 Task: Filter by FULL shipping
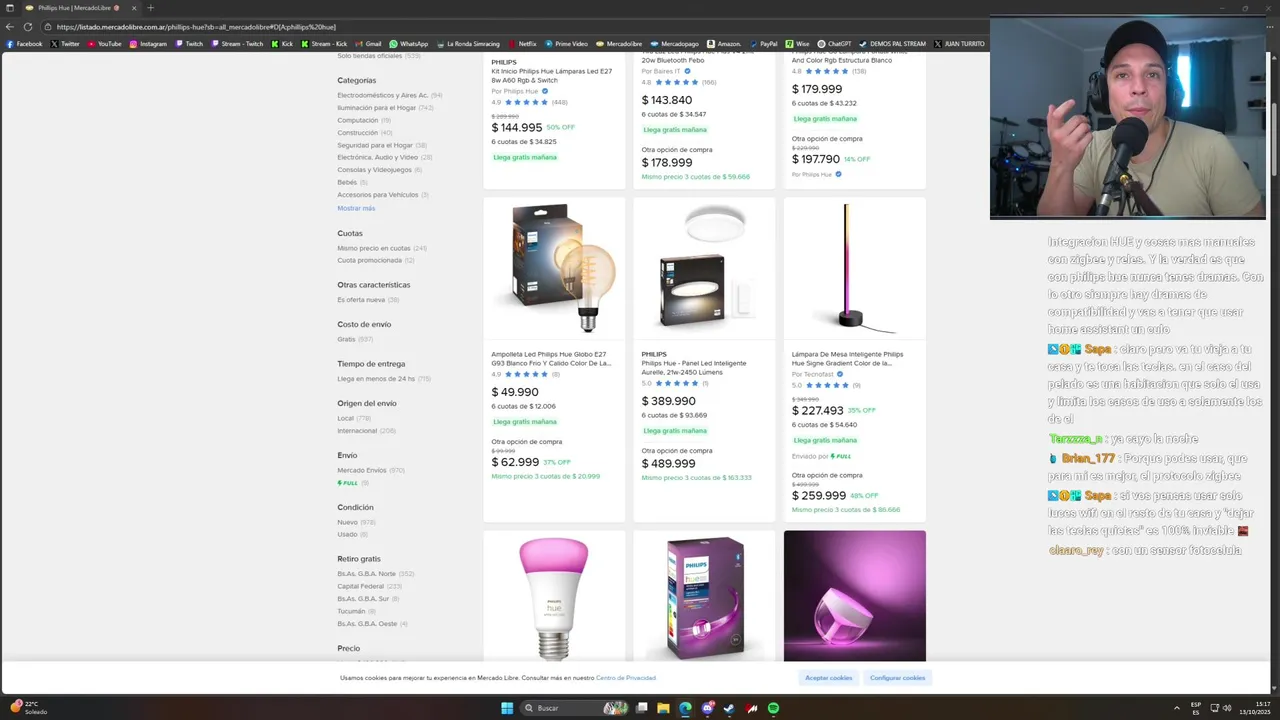pos(352,483)
